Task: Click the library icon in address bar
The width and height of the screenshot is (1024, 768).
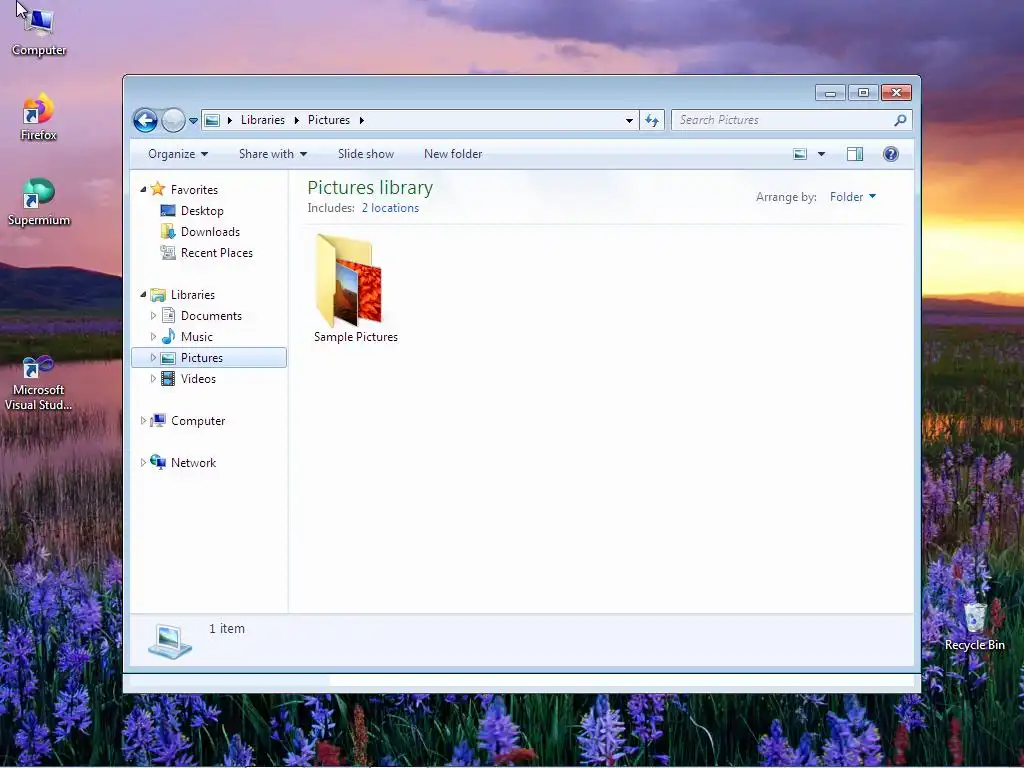Action: click(212, 120)
